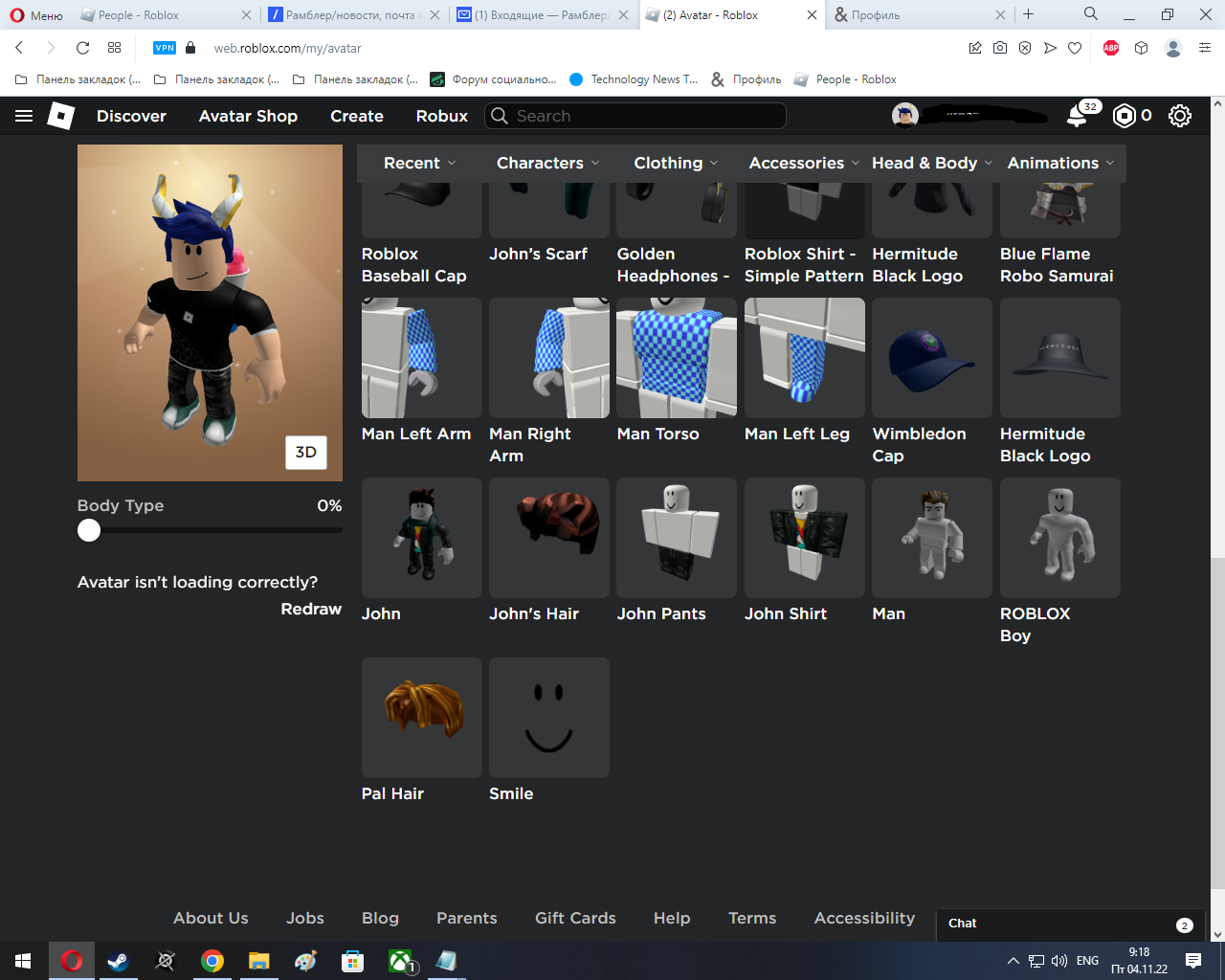Viewport: 1225px width, 980px height.
Task: Open the Robux balance icon
Action: point(1125,116)
